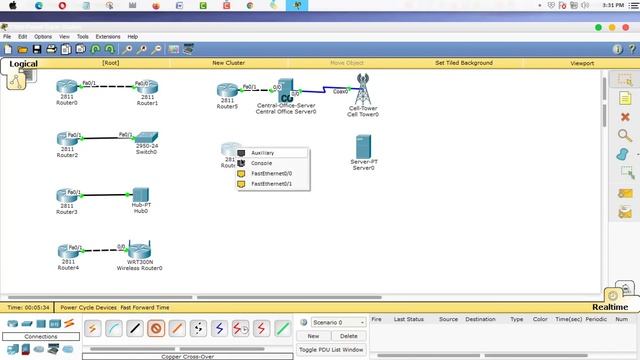The width and height of the screenshot is (640, 360).
Task: Click Power Cycle Devices
Action: tap(89, 307)
